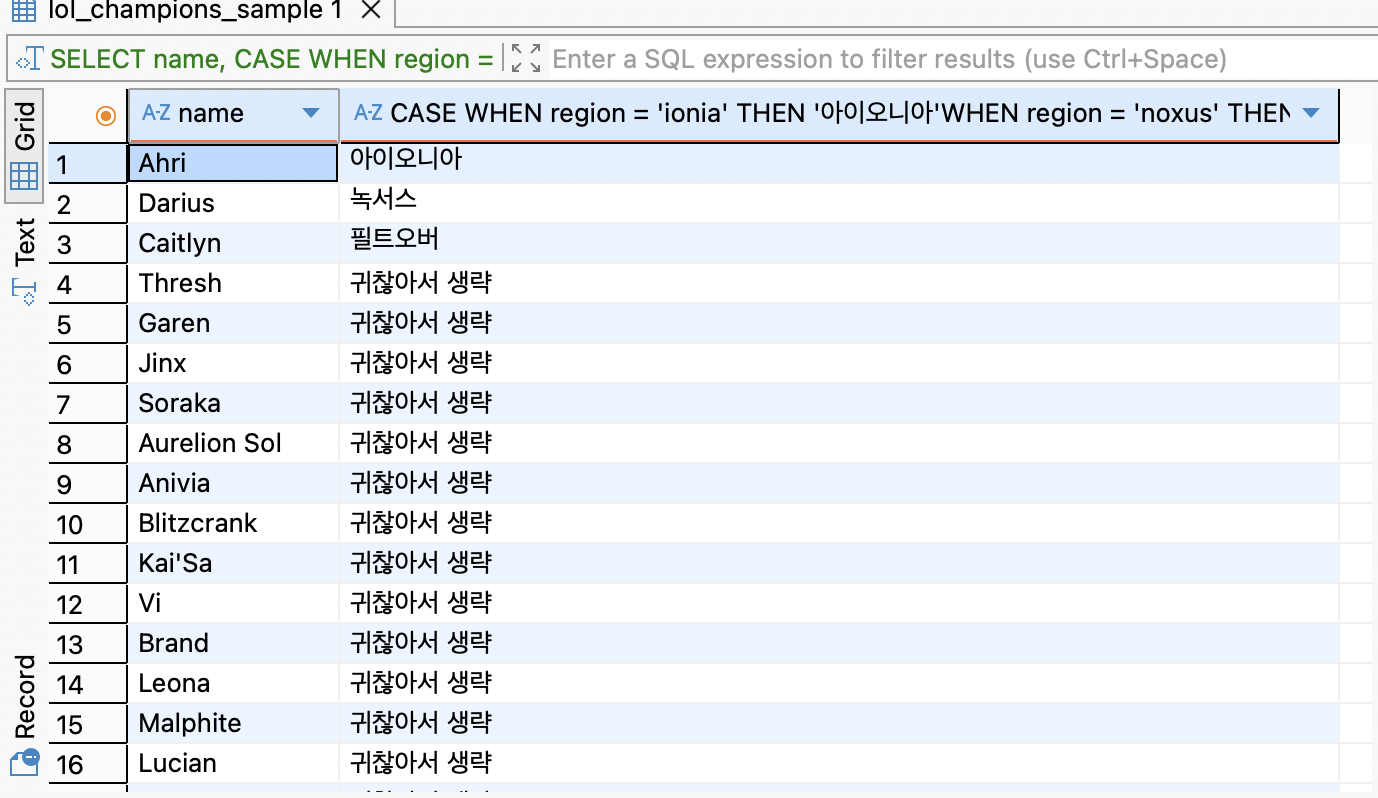Select the Darius name cell
Screen dimensions: 1378x798
(233, 203)
